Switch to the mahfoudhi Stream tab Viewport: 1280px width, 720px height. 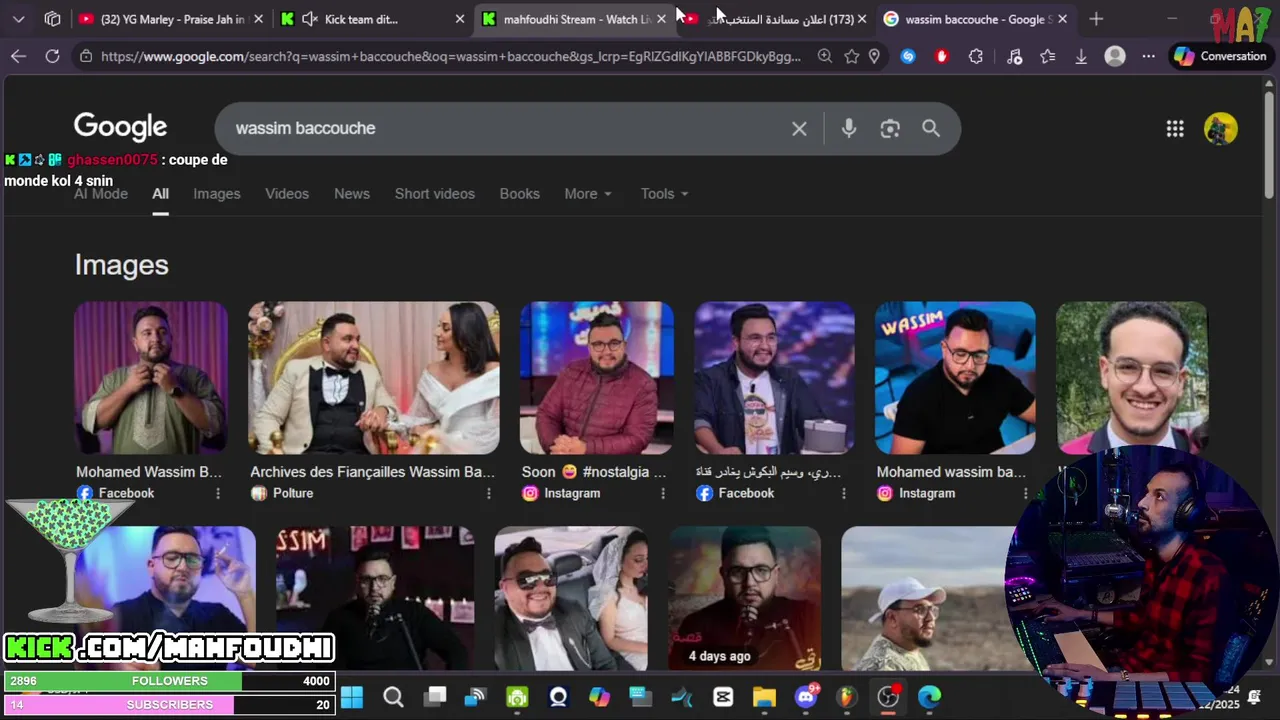[572, 19]
